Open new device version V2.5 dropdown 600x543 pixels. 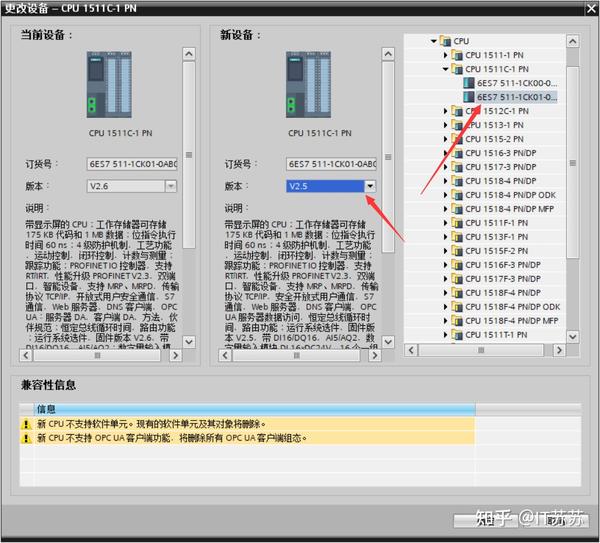pos(370,186)
